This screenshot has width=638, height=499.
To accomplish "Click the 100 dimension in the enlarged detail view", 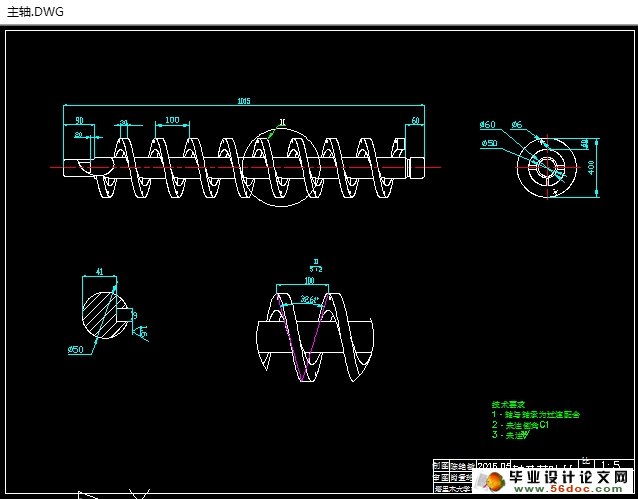I will (x=309, y=280).
